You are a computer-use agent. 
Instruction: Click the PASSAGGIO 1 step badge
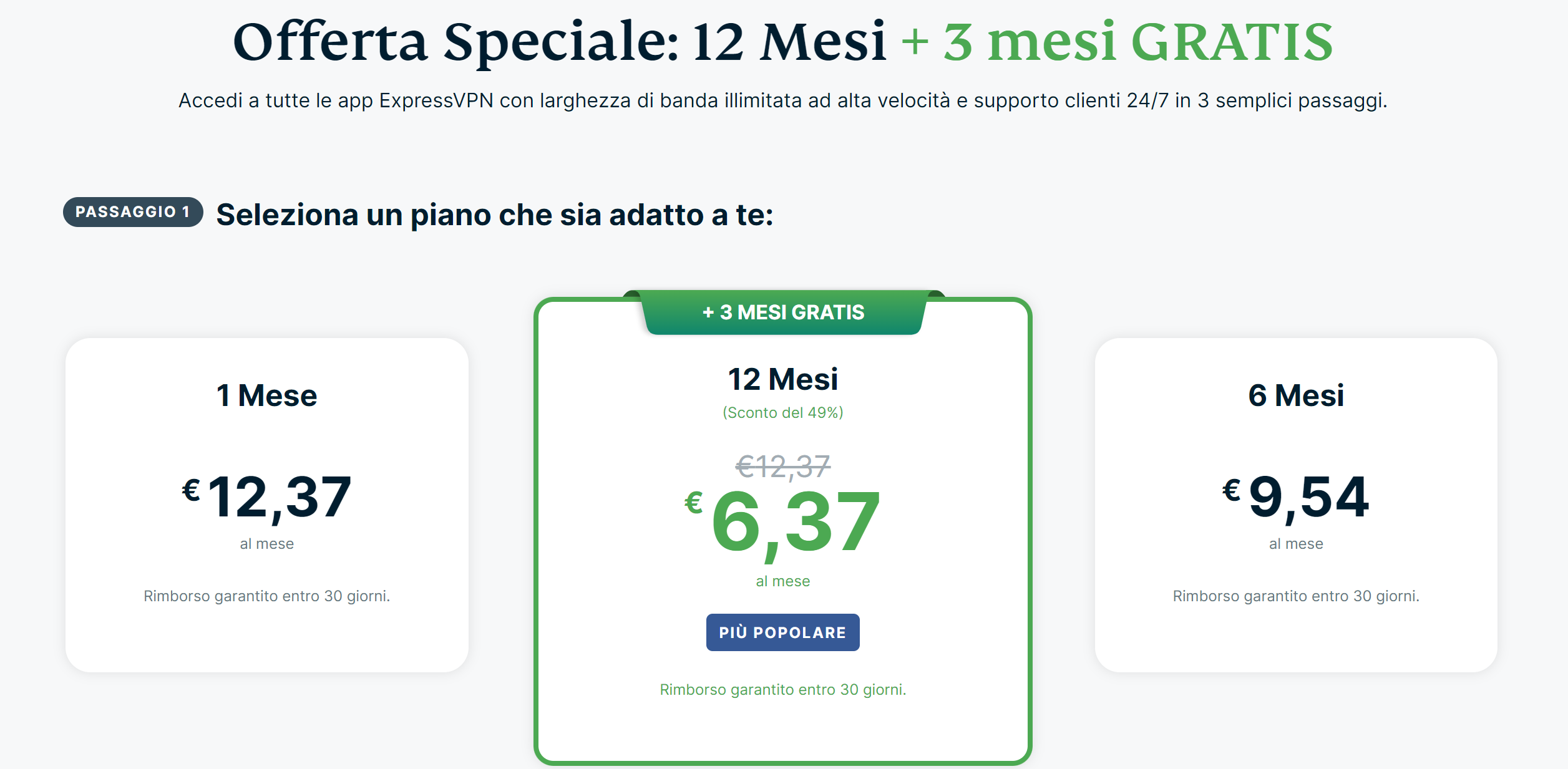pos(133,212)
